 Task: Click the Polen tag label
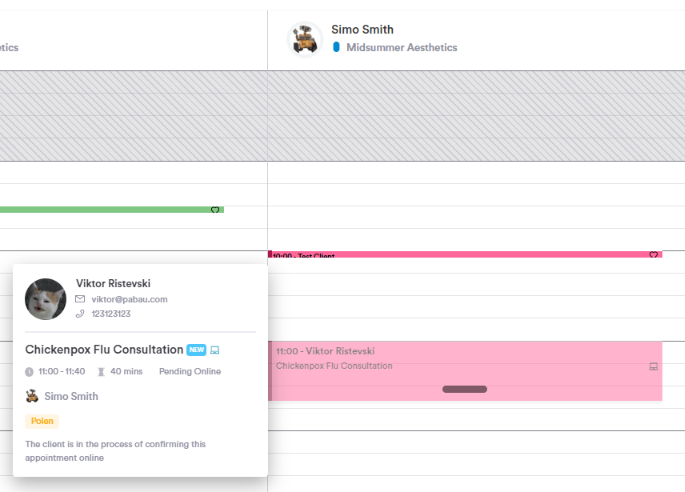click(x=42, y=421)
